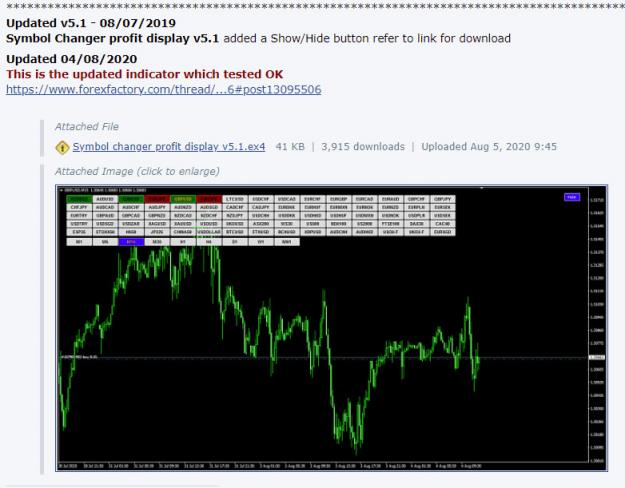Click the 'Updated 04/08/2020' heading
This screenshot has height=488, width=625.
point(72,59)
